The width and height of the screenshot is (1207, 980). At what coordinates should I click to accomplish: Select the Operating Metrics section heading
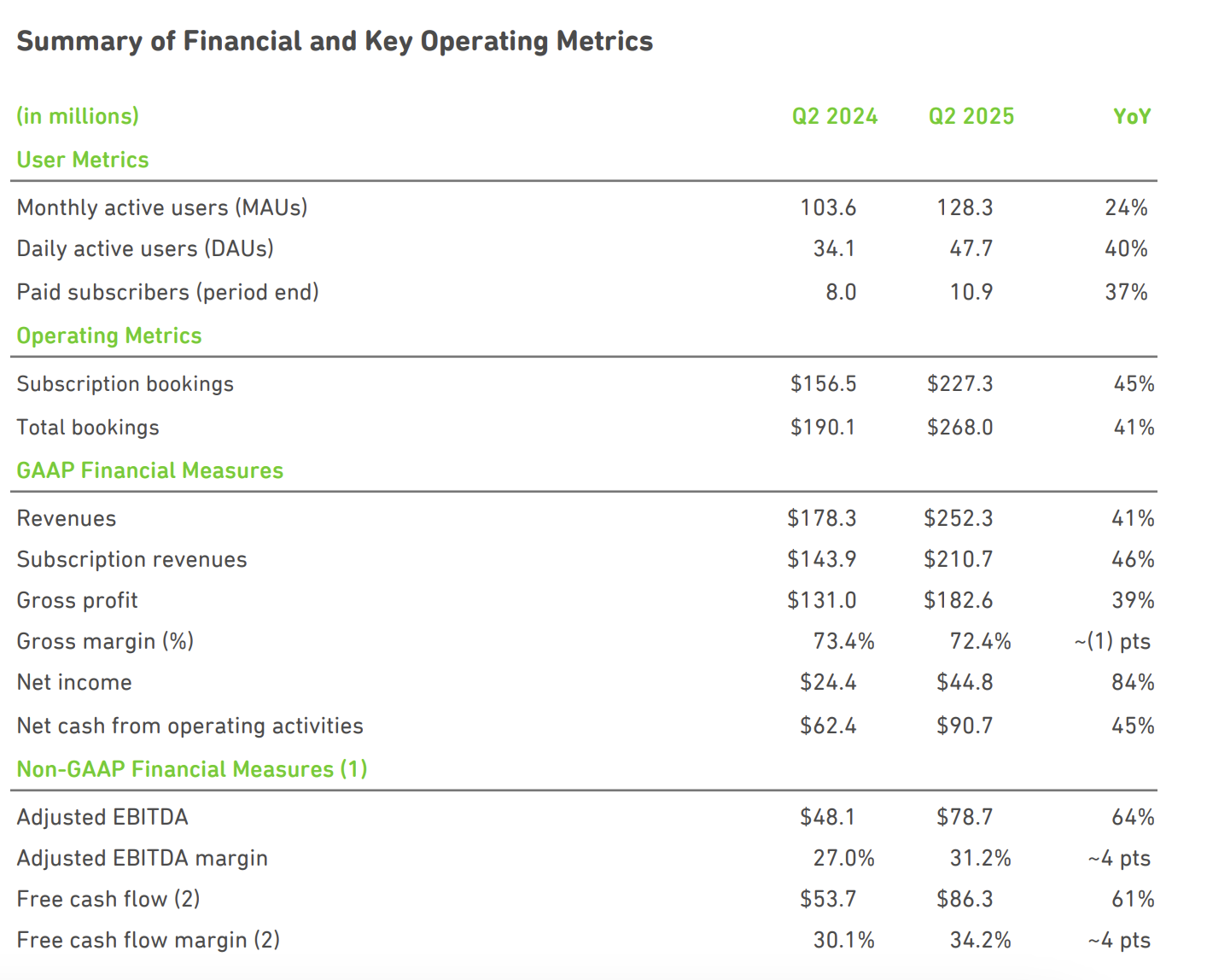click(x=109, y=335)
